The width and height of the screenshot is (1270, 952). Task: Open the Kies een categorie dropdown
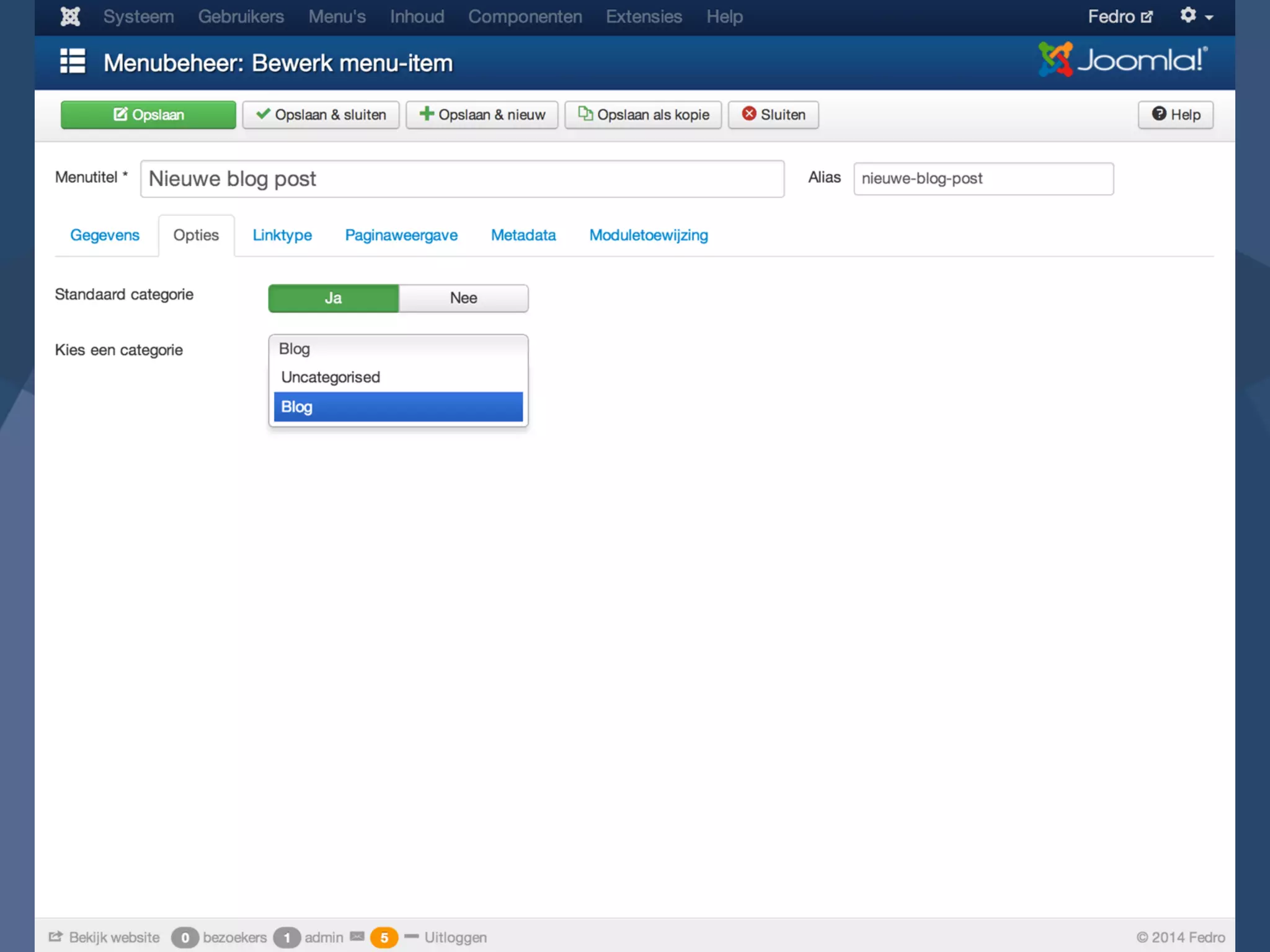coord(398,349)
